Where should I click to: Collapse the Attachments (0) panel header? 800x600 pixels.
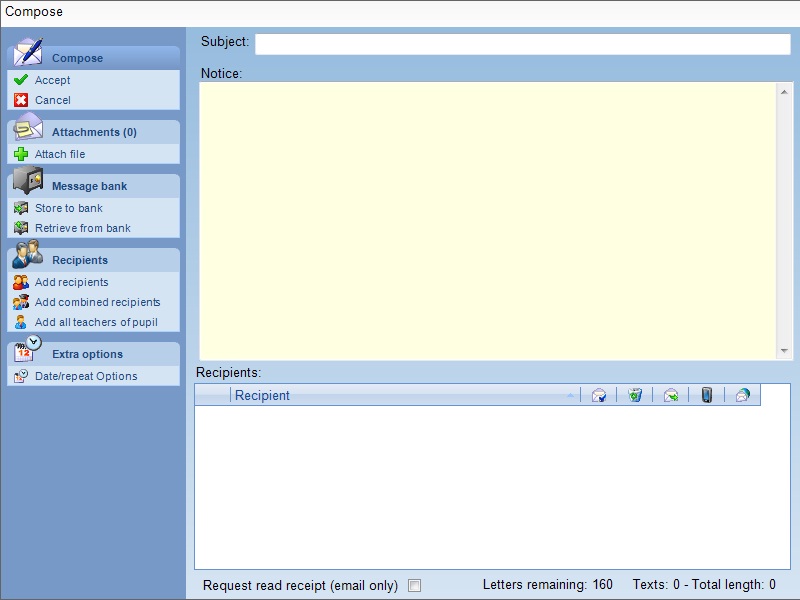pos(93,132)
